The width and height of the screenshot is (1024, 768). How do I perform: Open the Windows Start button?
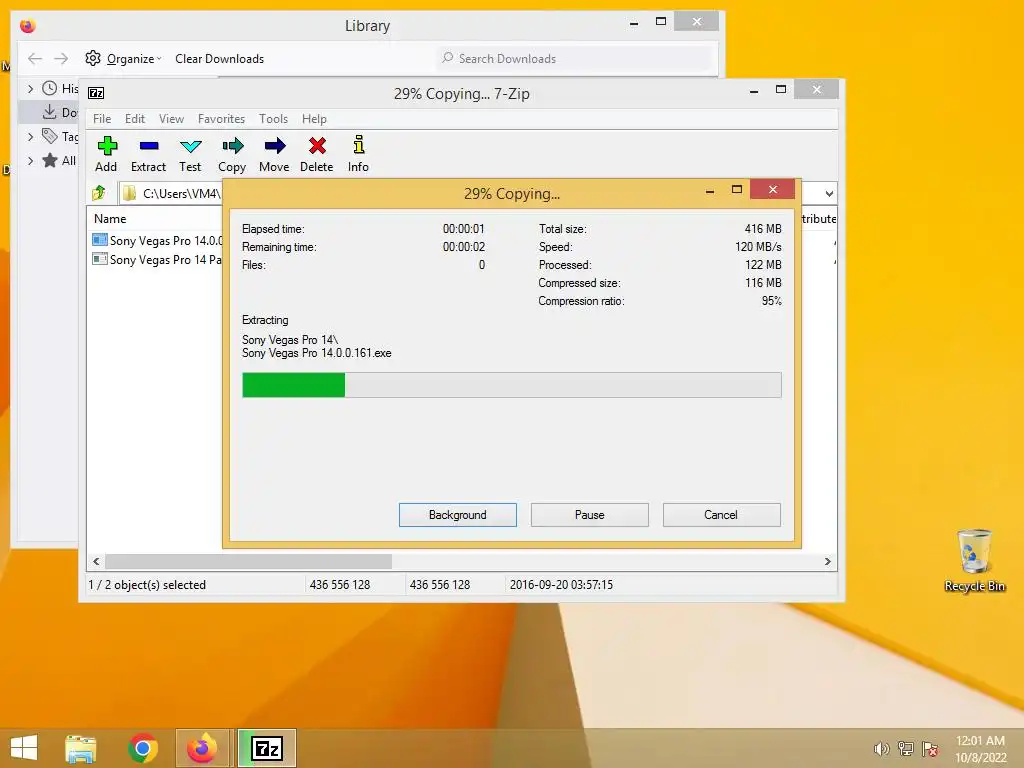(x=24, y=748)
